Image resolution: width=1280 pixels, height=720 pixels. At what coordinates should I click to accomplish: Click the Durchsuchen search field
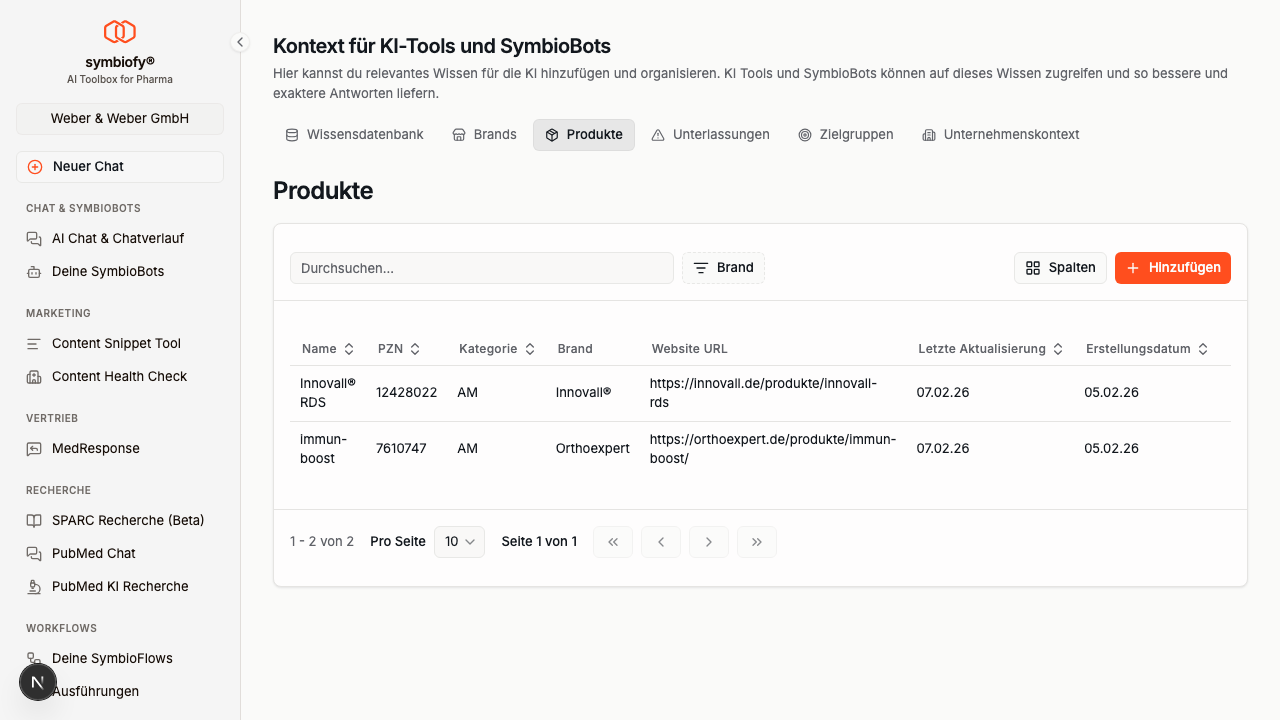481,268
